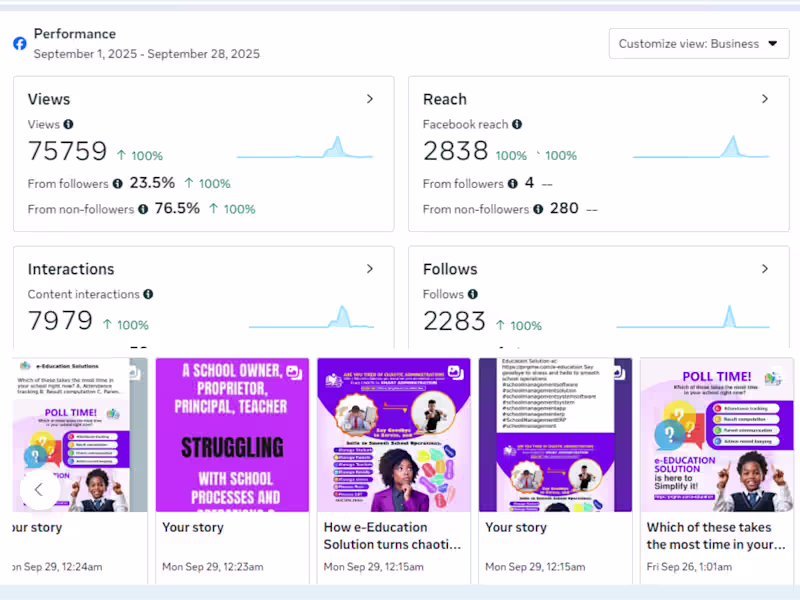The height and width of the screenshot is (600, 800).
Task: Click the 75759 views value
Action: pos(67,151)
